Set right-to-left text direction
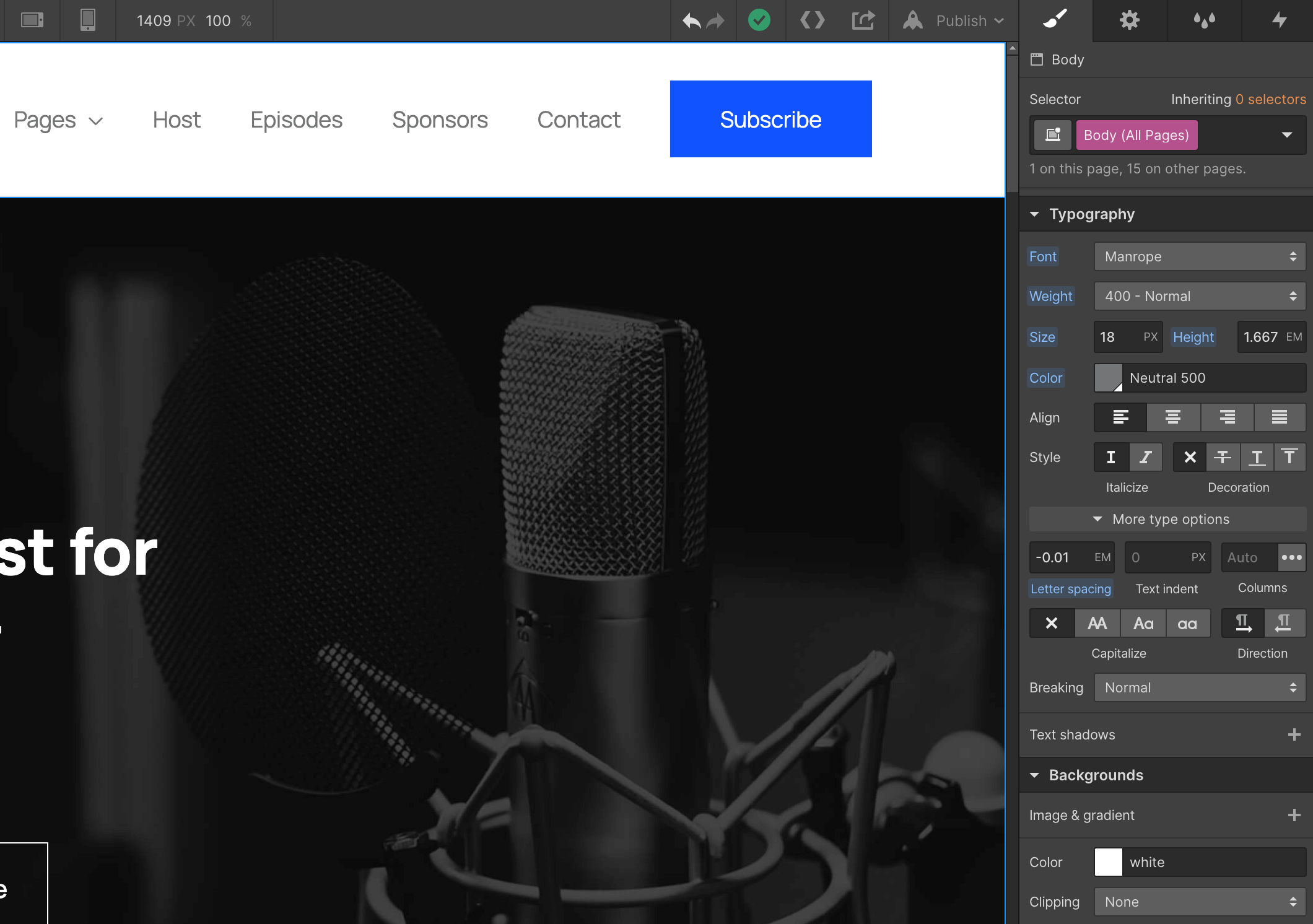 (1284, 623)
